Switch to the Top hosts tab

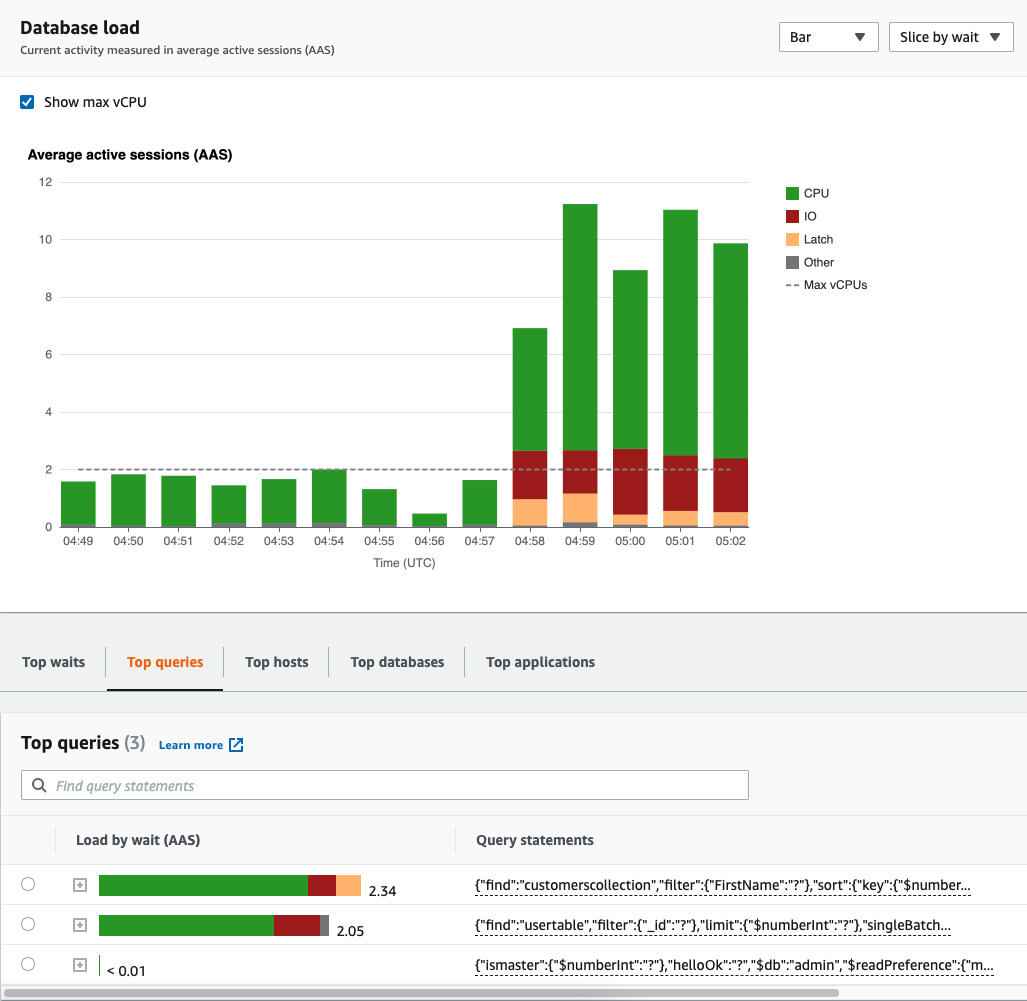(x=276, y=662)
